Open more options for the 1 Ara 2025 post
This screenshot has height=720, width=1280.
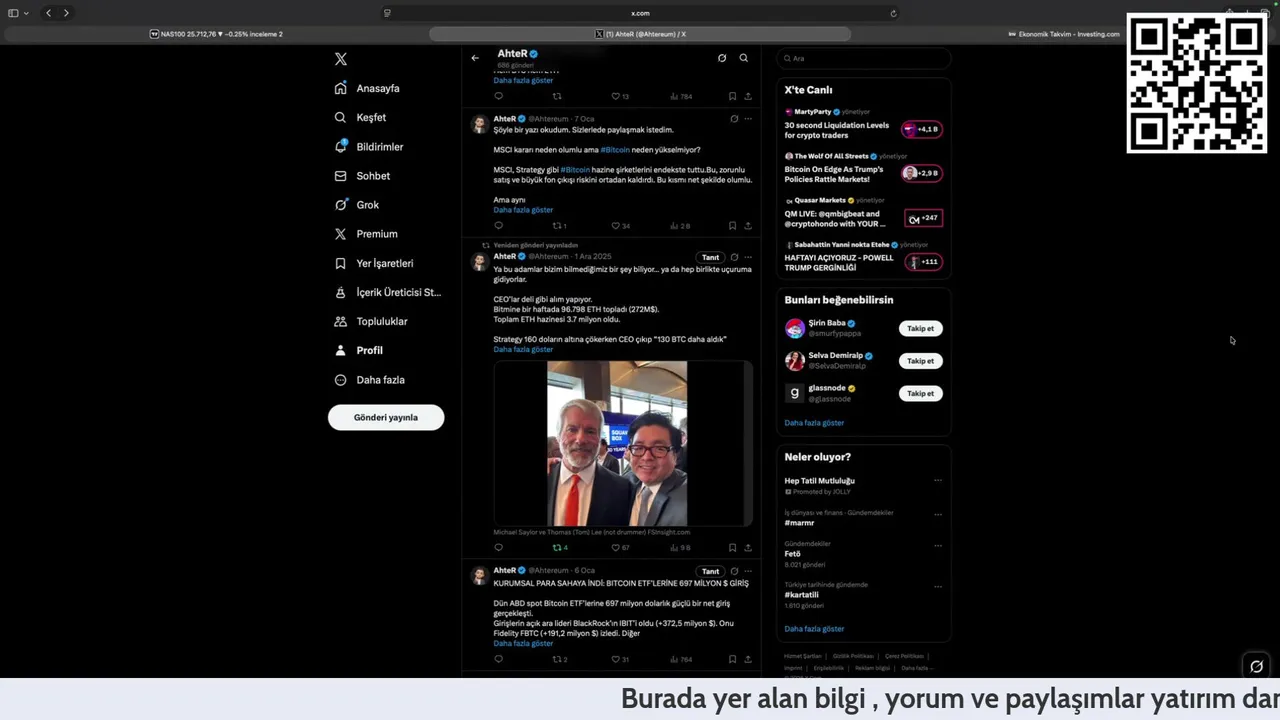pyautogui.click(x=747, y=257)
